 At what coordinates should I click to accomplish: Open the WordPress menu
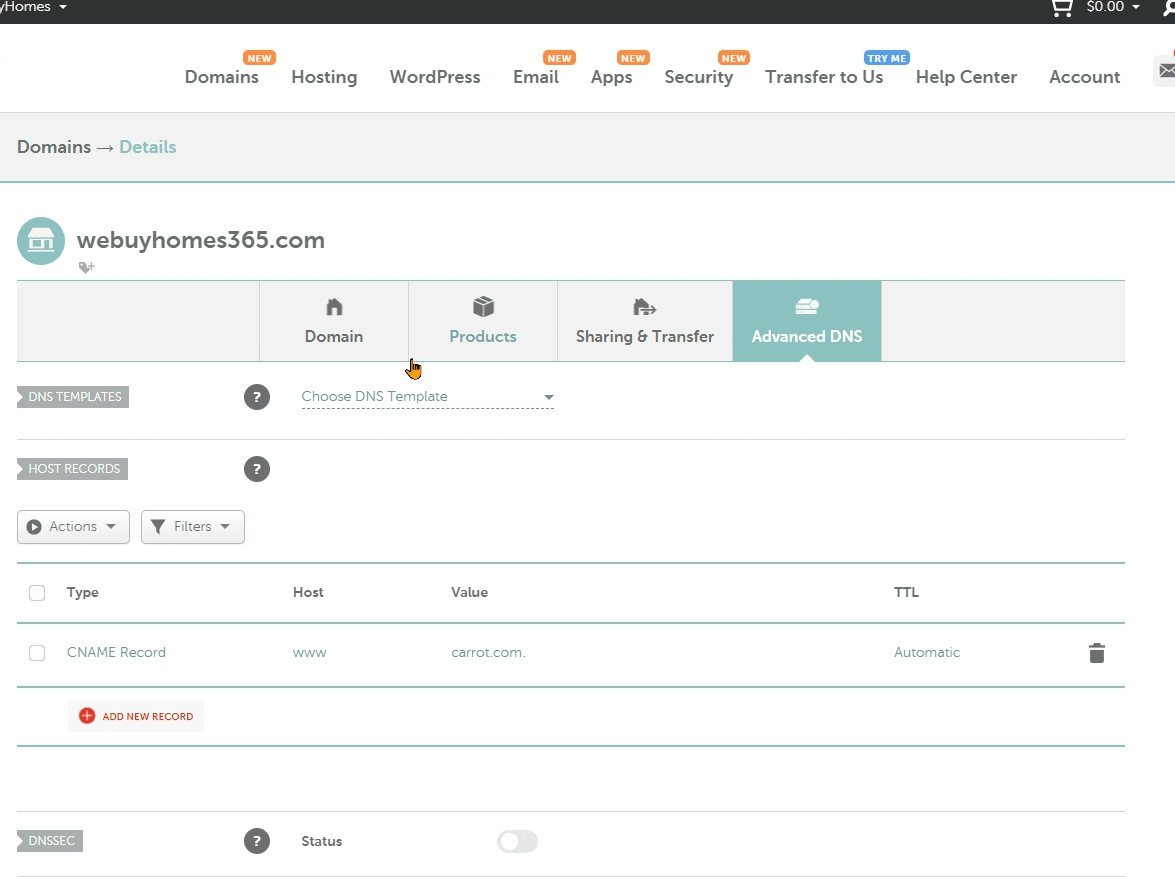(x=435, y=76)
